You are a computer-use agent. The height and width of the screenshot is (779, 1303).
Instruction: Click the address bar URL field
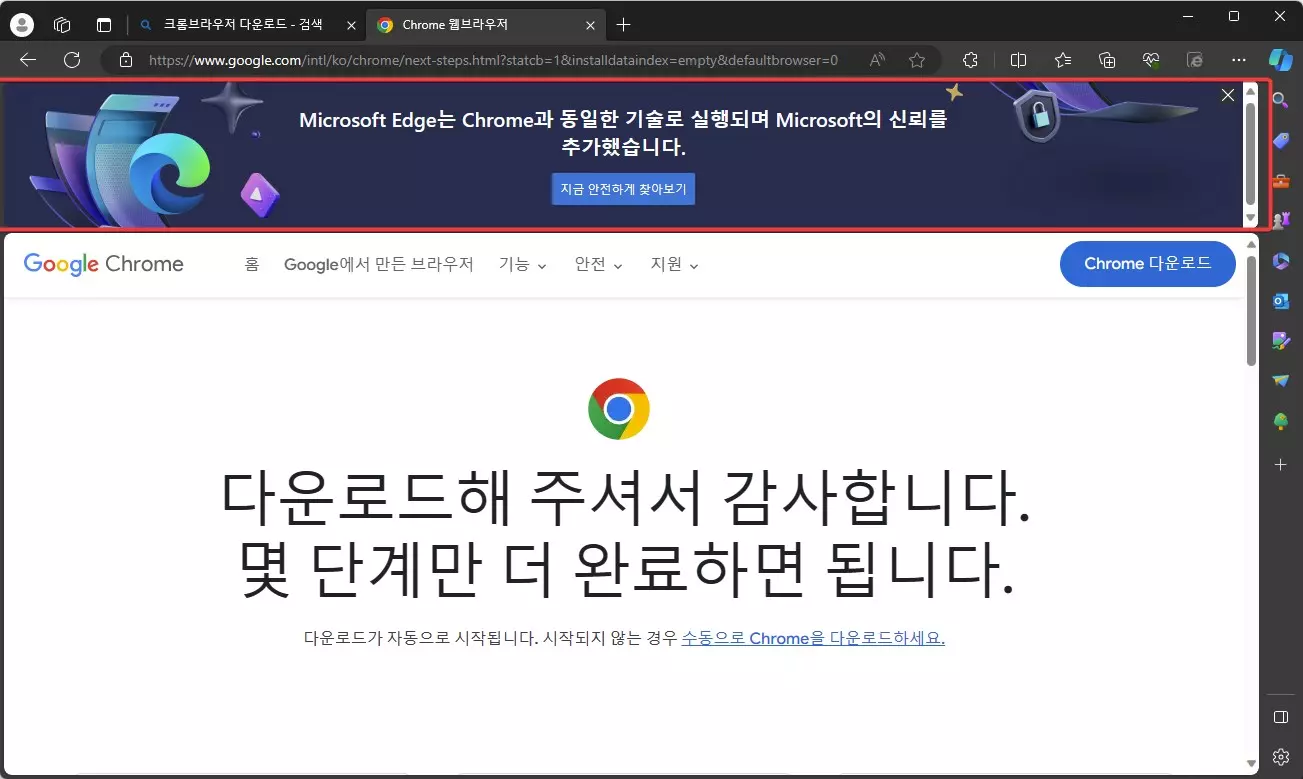(x=493, y=60)
